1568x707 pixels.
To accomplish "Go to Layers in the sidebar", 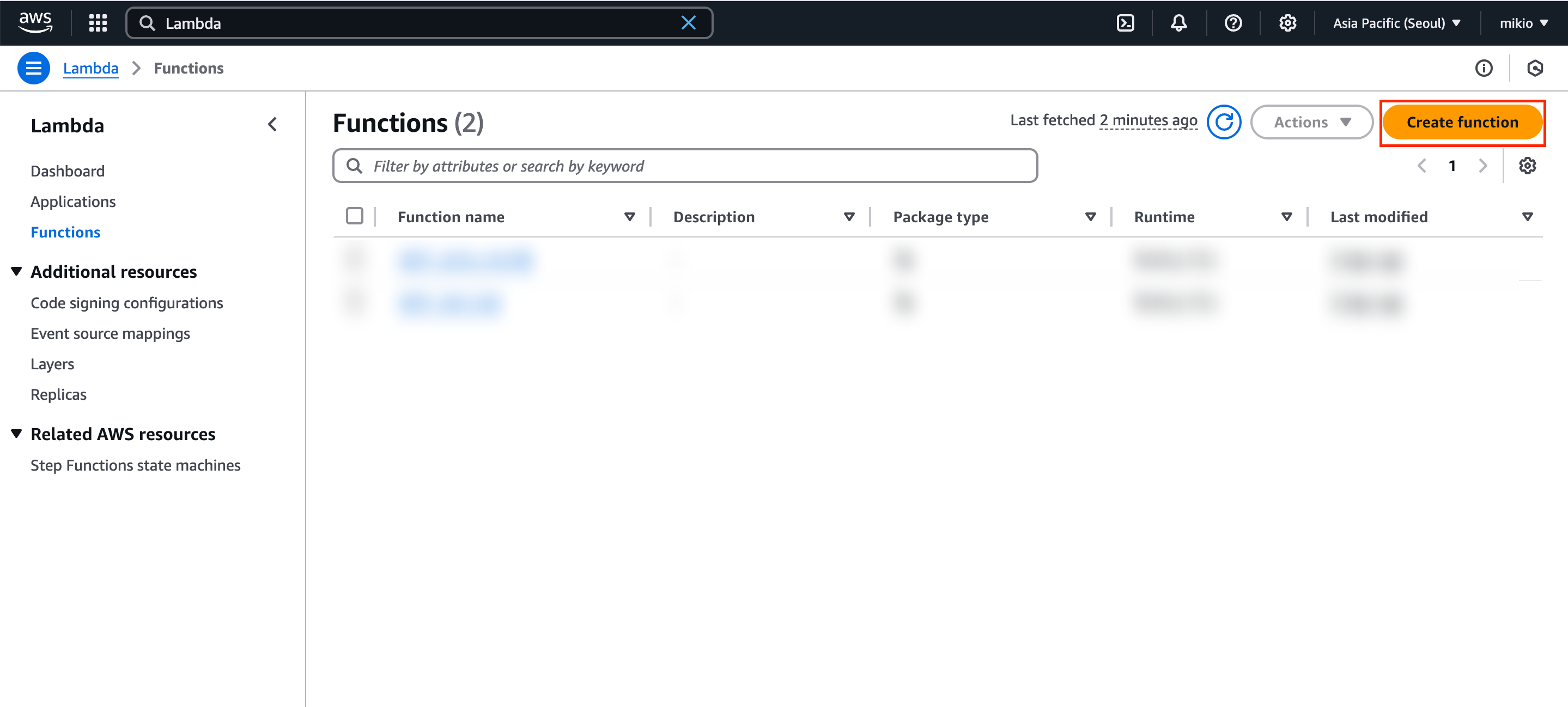I will coord(52,364).
